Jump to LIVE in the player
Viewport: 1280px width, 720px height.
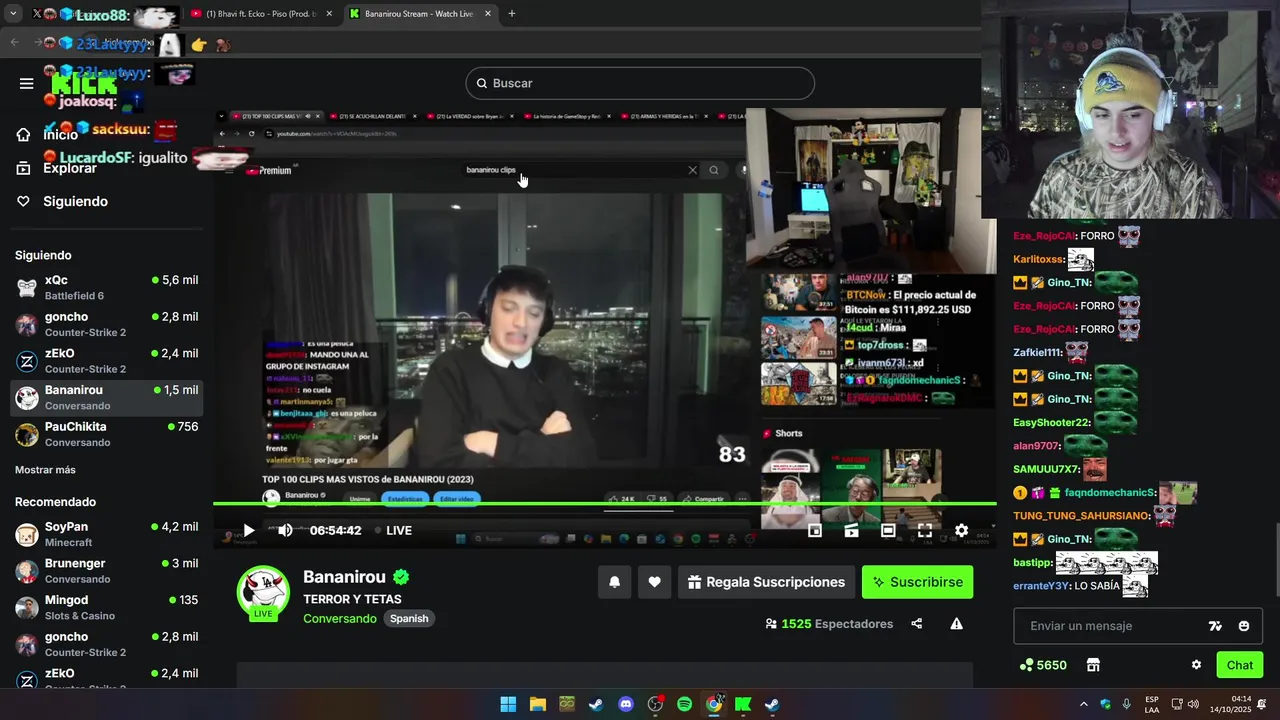(x=393, y=530)
